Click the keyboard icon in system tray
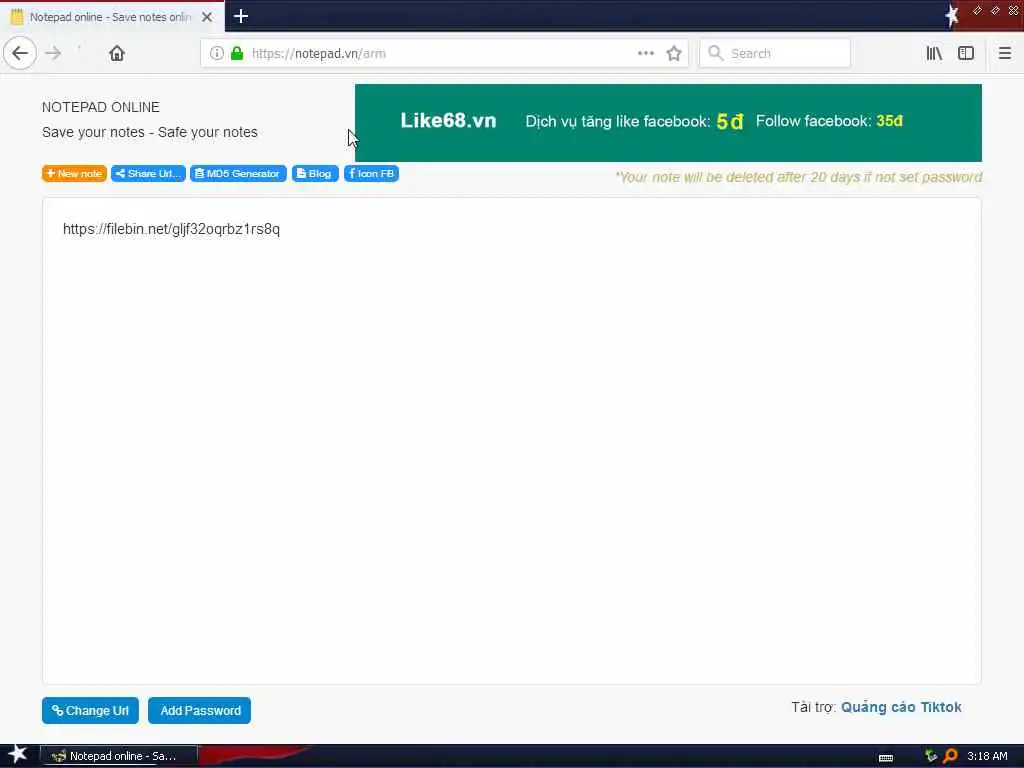This screenshot has width=1024, height=768. 886,758
